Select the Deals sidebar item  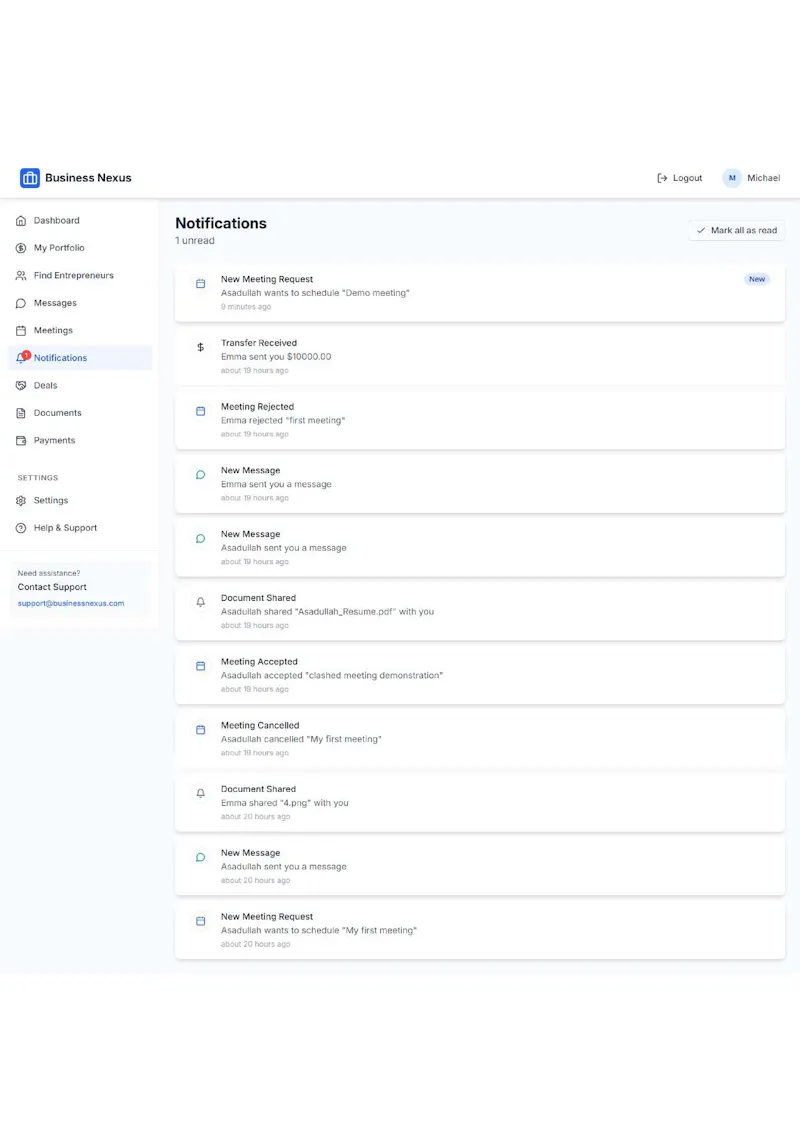click(x=80, y=386)
